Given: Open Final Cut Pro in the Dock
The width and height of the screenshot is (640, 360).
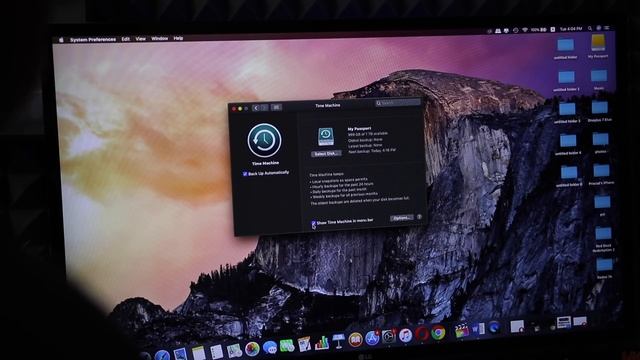Looking at the screenshot, I should tap(461, 331).
